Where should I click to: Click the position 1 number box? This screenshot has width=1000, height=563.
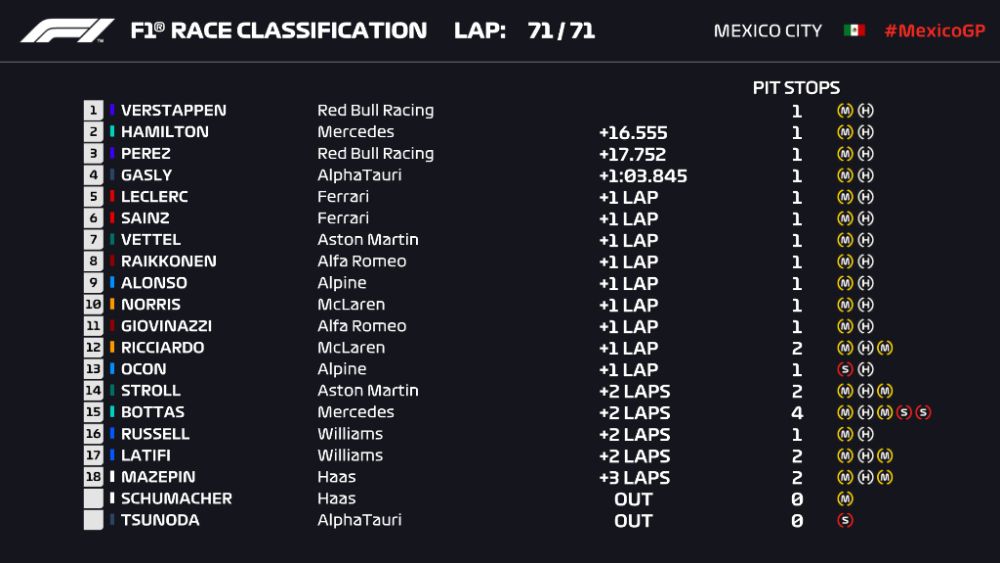pos(94,111)
